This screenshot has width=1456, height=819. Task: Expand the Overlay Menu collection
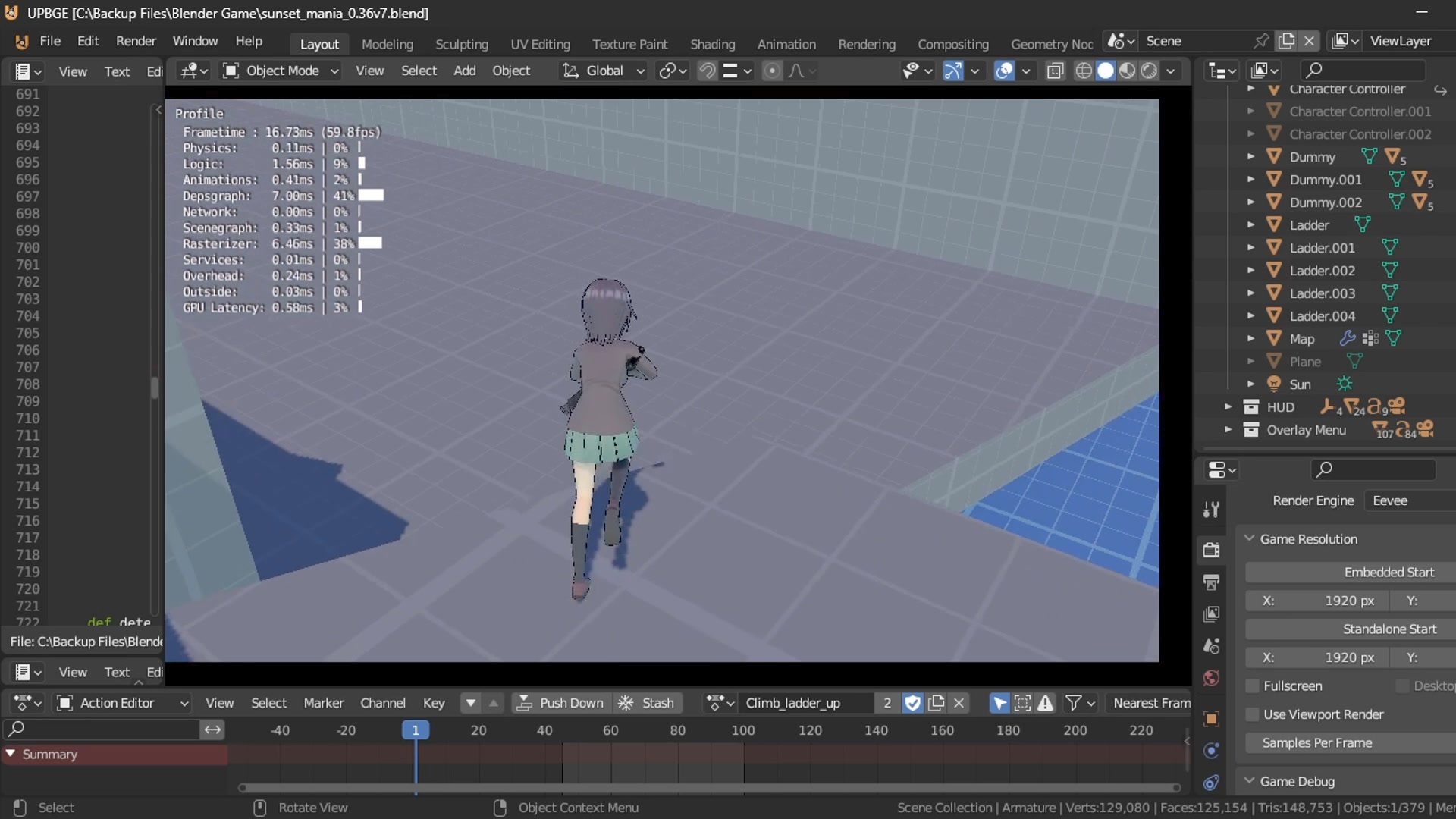tap(1228, 430)
